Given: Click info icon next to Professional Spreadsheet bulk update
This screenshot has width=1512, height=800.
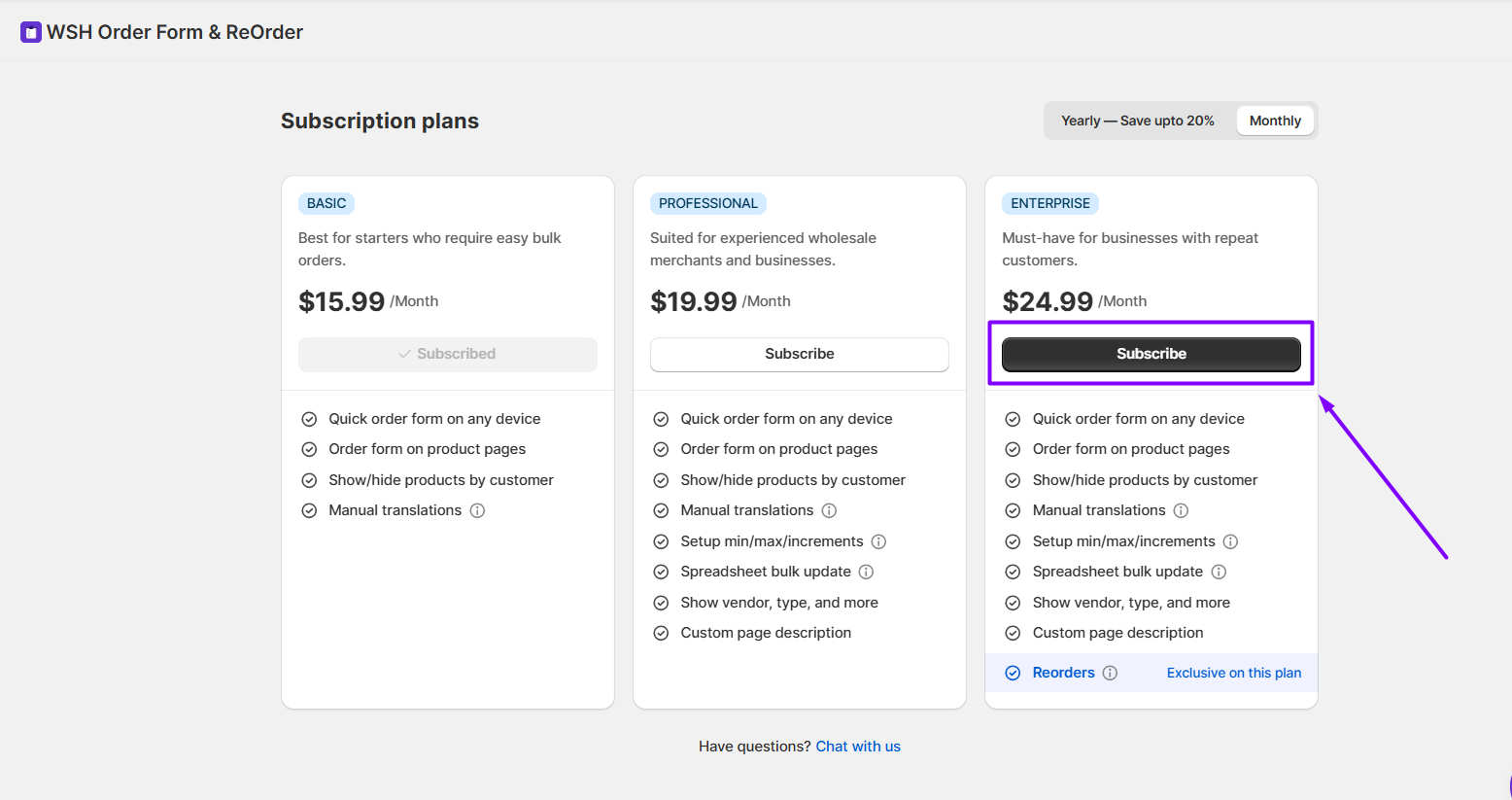Looking at the screenshot, I should pyautogui.click(x=866, y=572).
